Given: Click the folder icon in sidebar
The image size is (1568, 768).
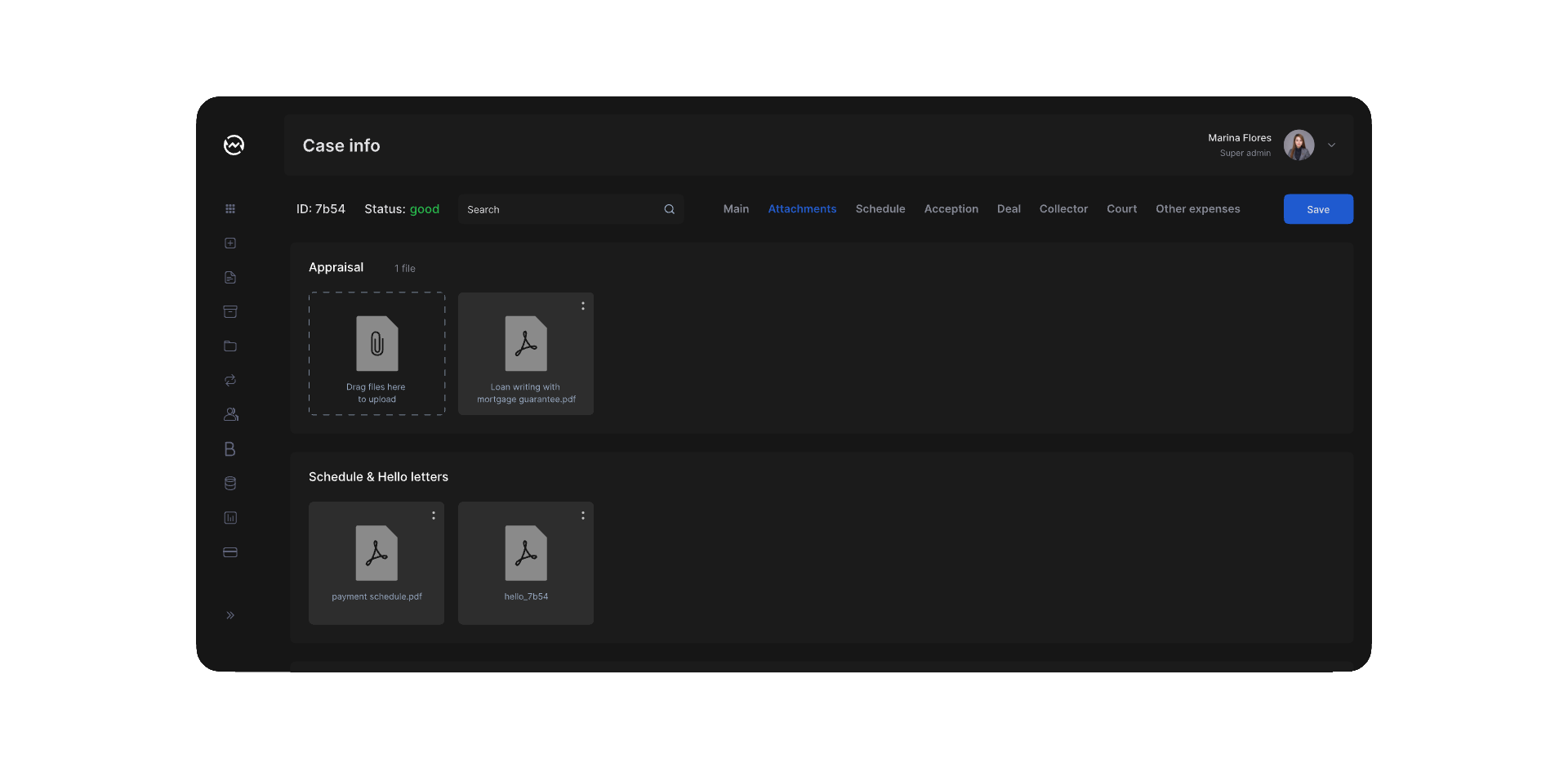Looking at the screenshot, I should point(230,346).
